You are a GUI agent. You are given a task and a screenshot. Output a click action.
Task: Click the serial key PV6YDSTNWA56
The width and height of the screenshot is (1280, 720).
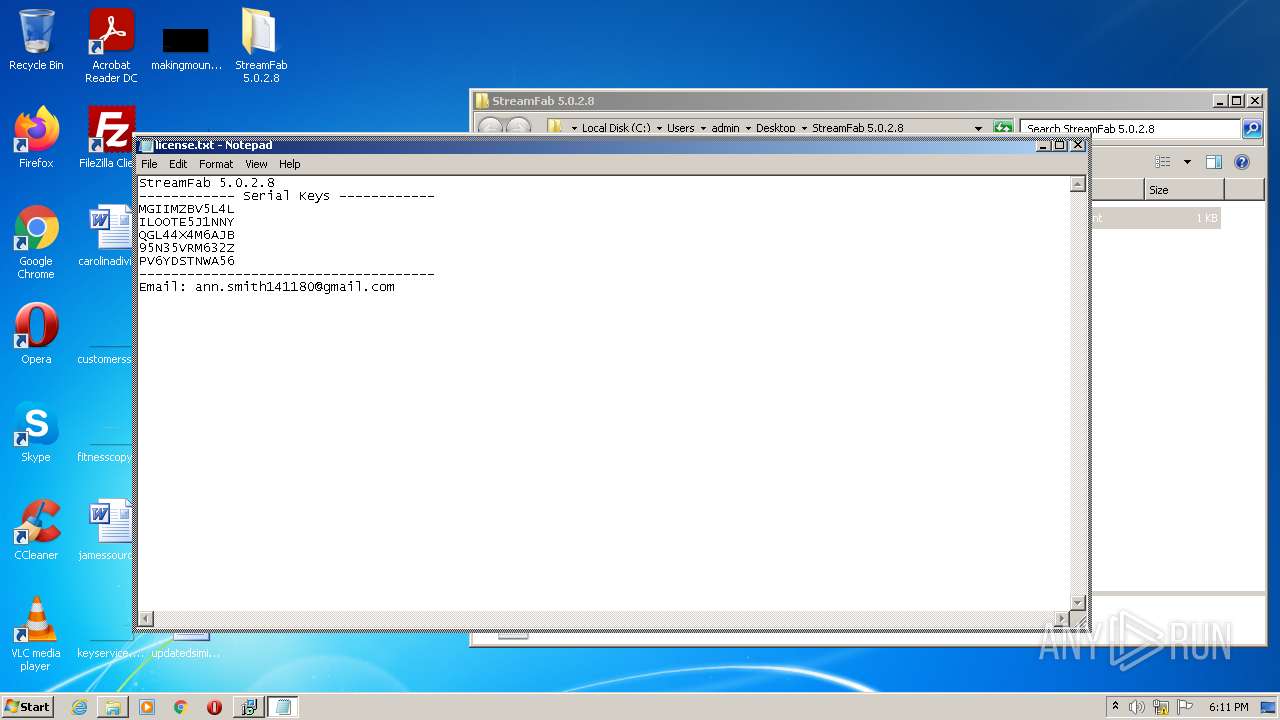(x=186, y=261)
